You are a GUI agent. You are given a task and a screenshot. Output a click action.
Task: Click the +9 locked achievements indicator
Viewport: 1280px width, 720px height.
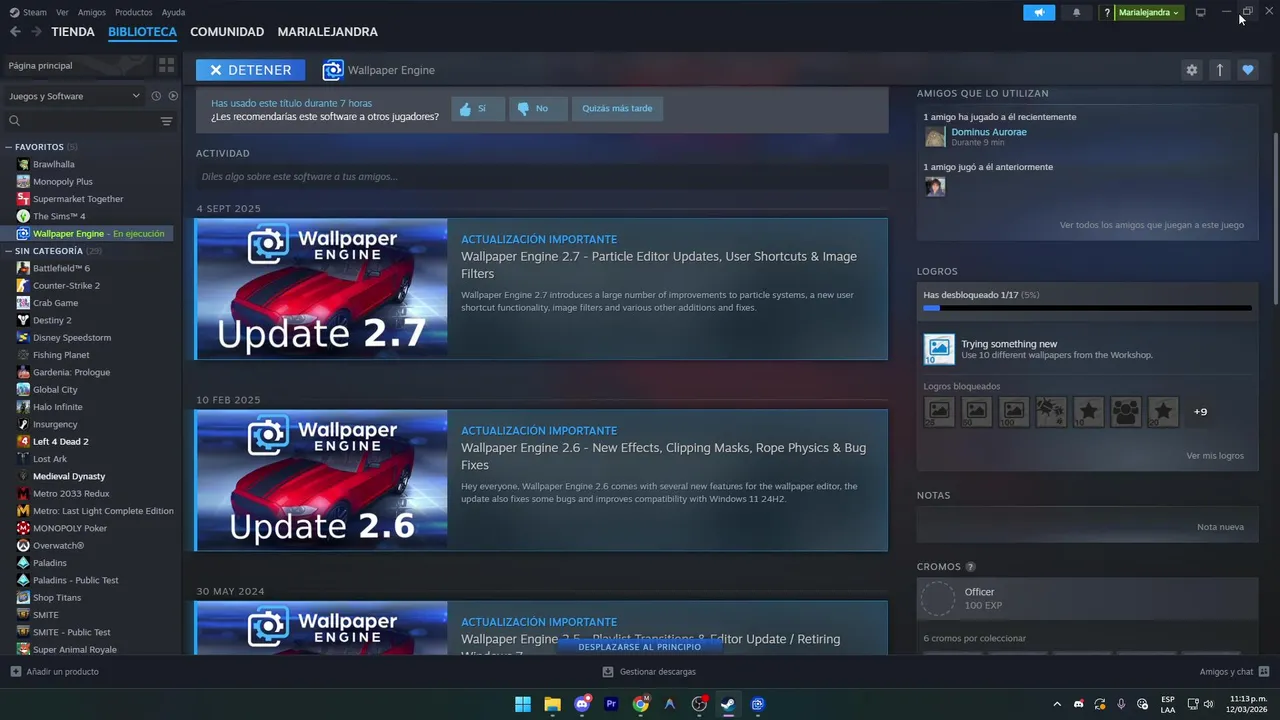(1200, 411)
